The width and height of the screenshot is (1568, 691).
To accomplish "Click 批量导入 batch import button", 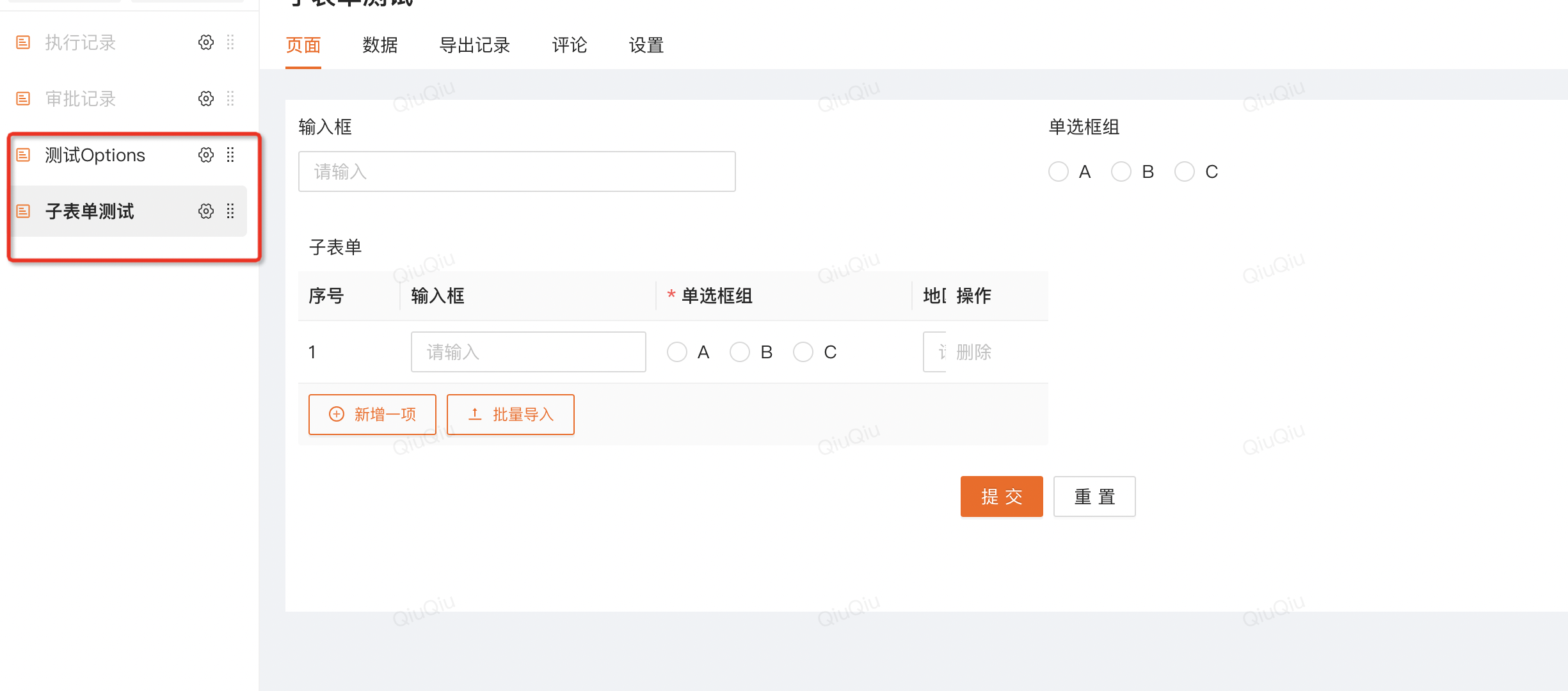I will click(511, 415).
